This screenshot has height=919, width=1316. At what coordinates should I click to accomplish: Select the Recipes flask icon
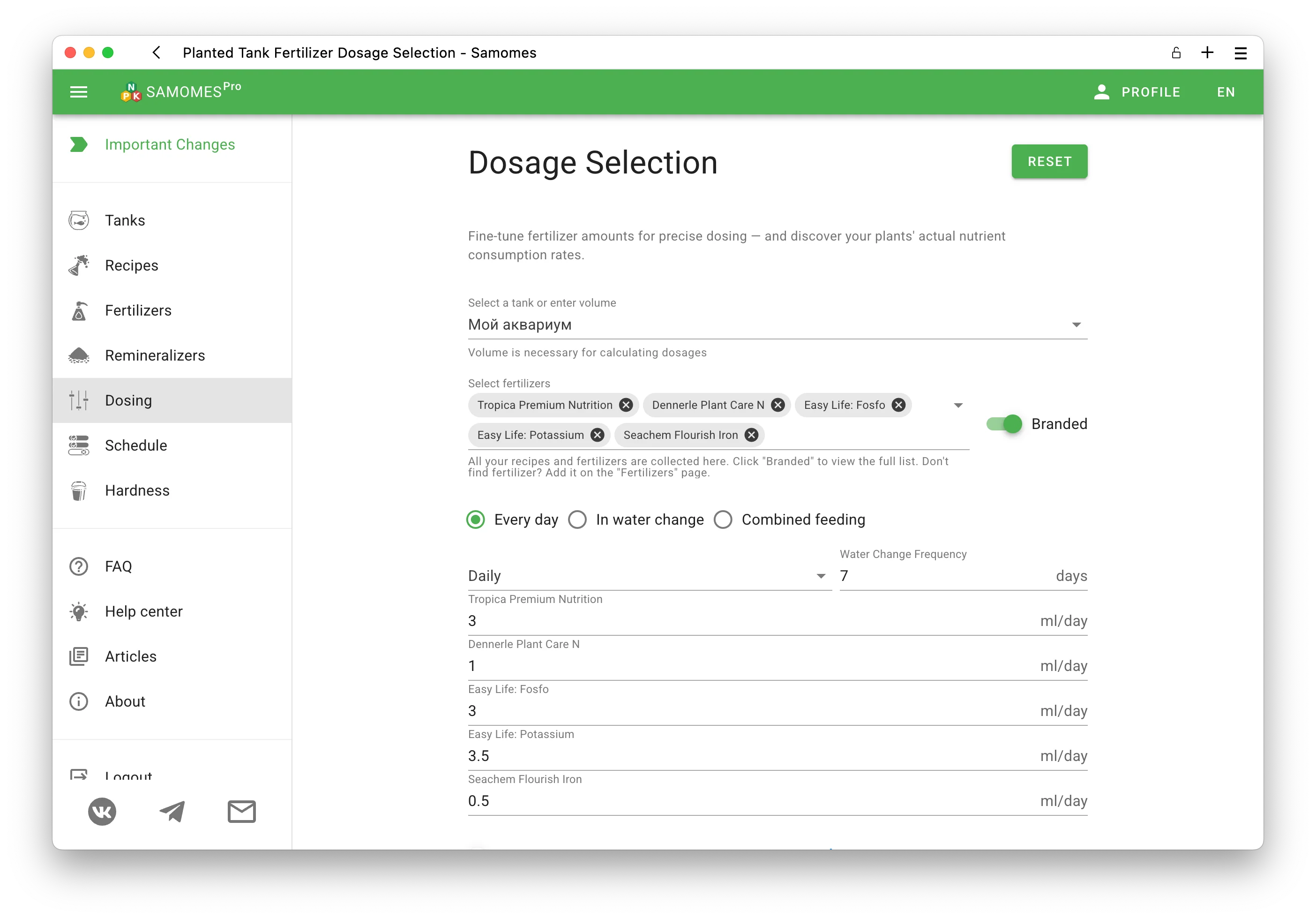[x=79, y=265]
